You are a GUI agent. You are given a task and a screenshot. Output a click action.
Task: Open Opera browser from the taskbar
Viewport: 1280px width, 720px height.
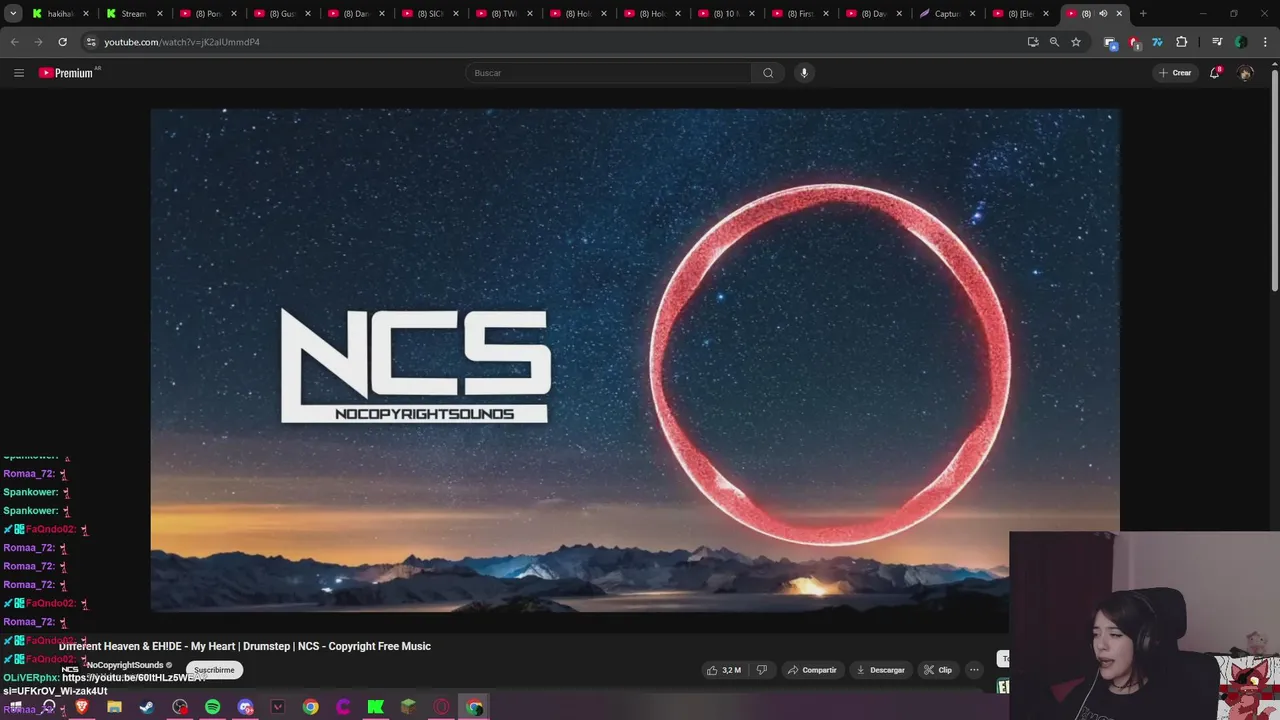(x=441, y=707)
